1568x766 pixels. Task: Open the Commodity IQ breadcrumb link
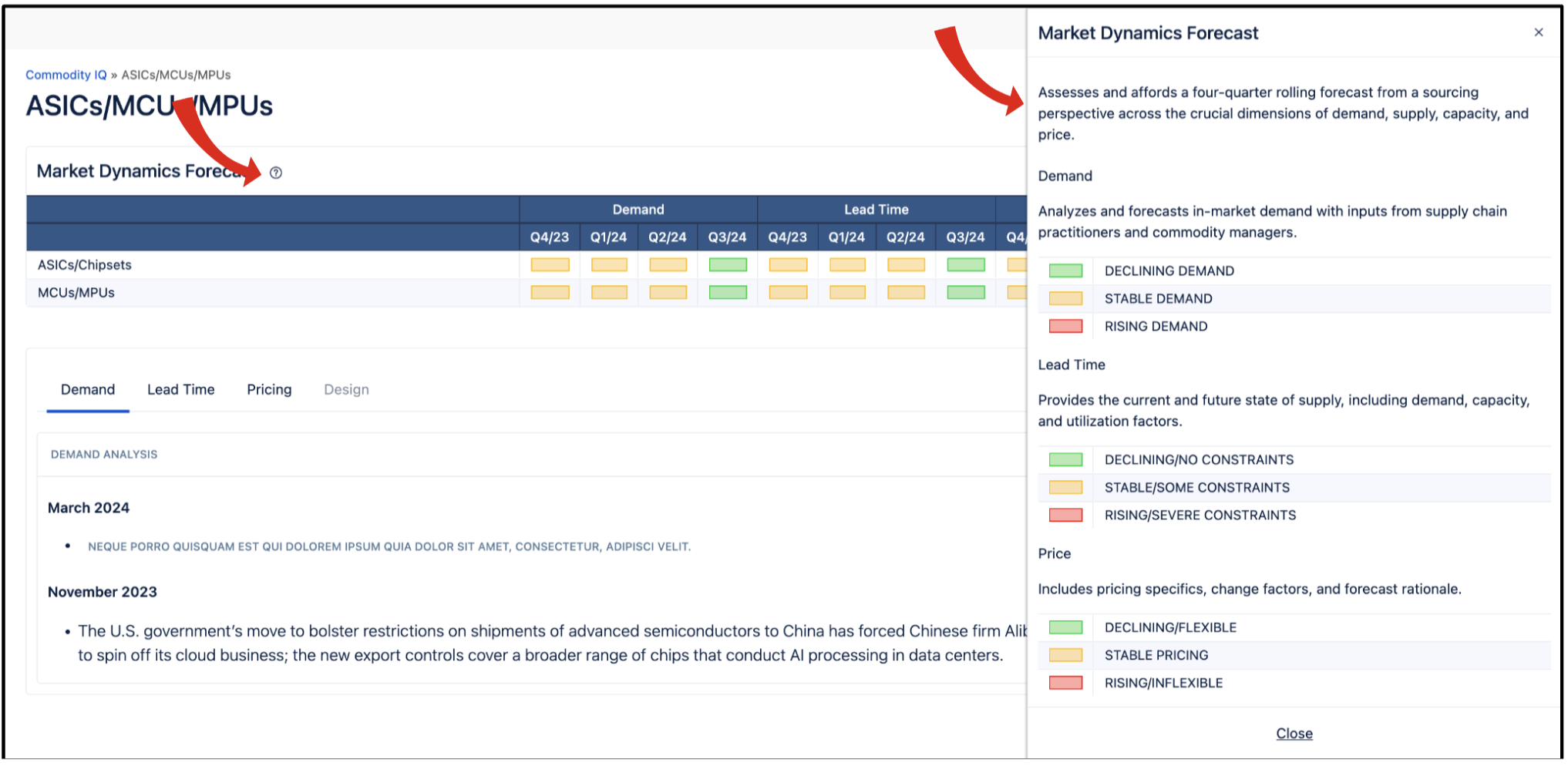[x=66, y=75]
